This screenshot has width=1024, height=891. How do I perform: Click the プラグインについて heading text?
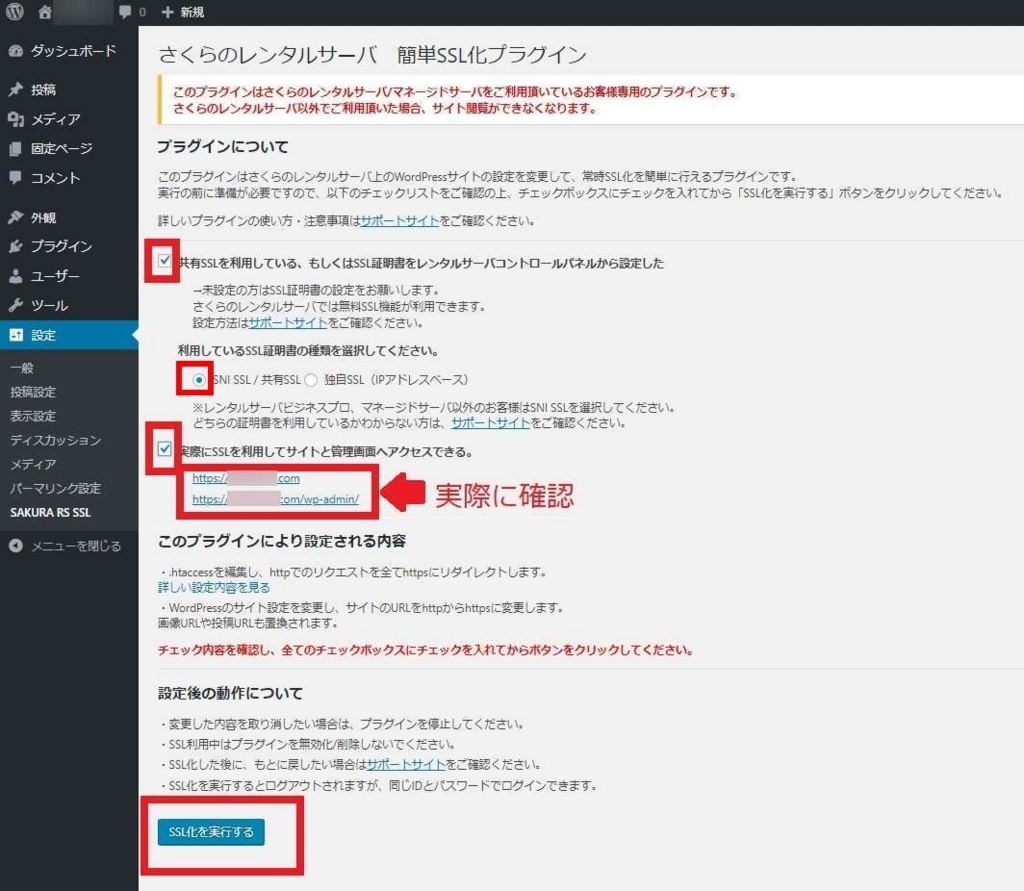click(223, 147)
